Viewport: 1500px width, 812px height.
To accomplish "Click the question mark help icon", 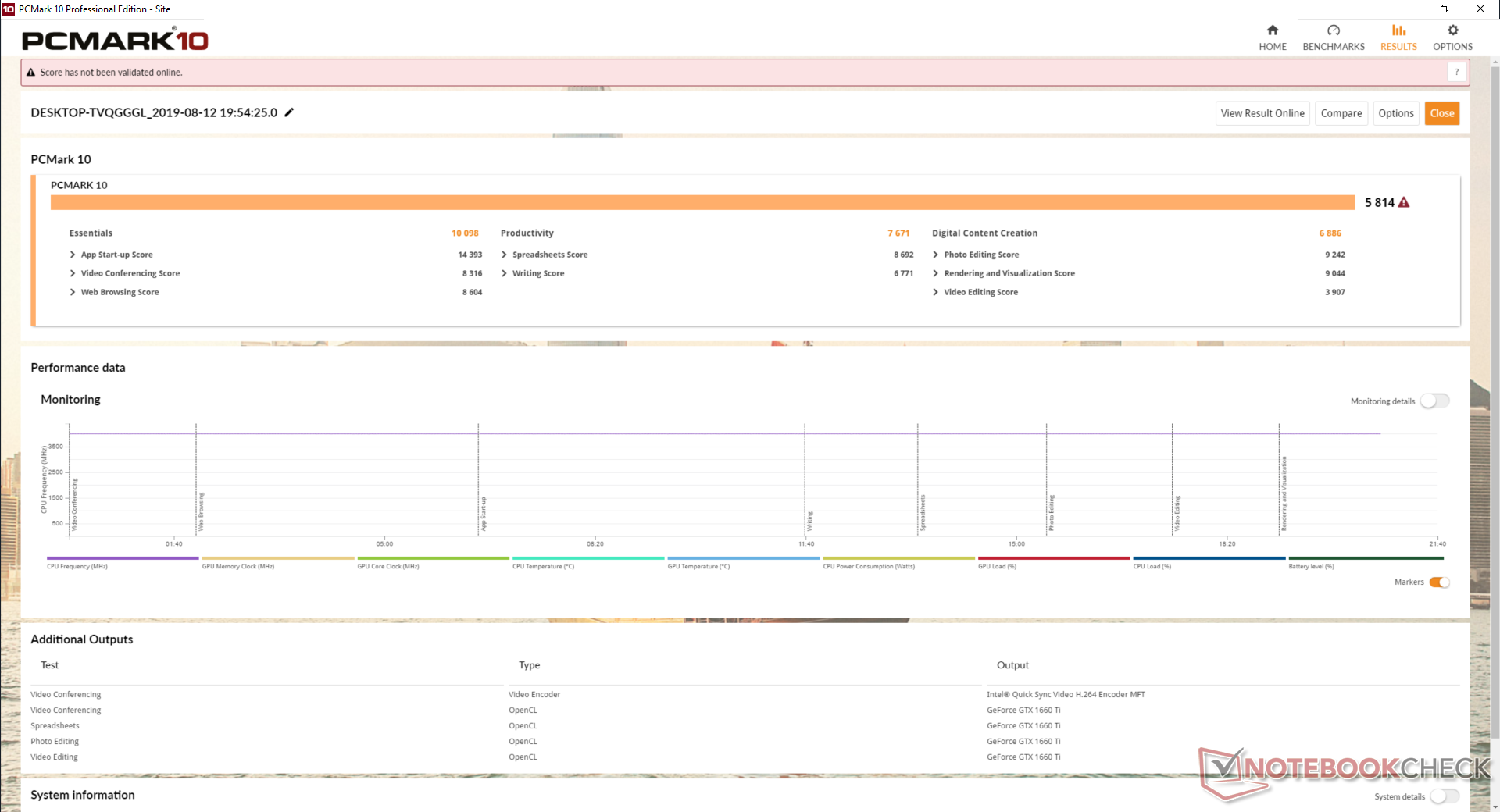I will pos(1456,72).
